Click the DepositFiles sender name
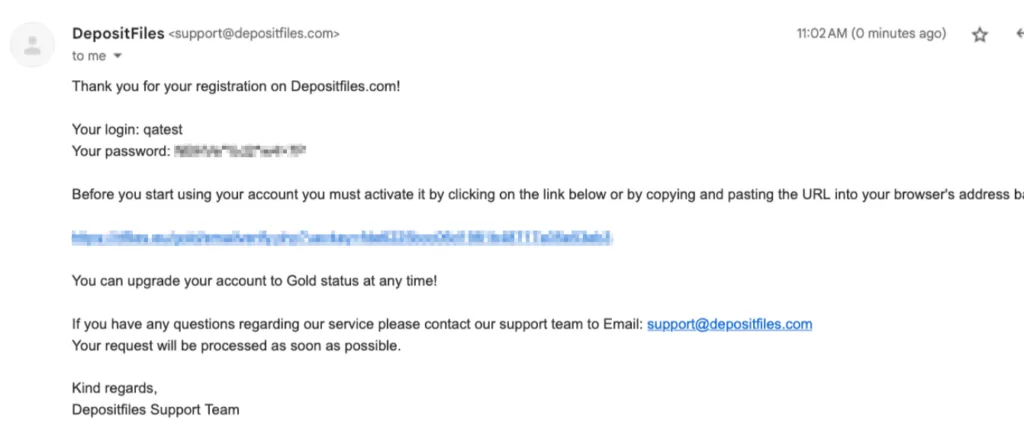Screen dimensions: 1024x429 point(118,33)
